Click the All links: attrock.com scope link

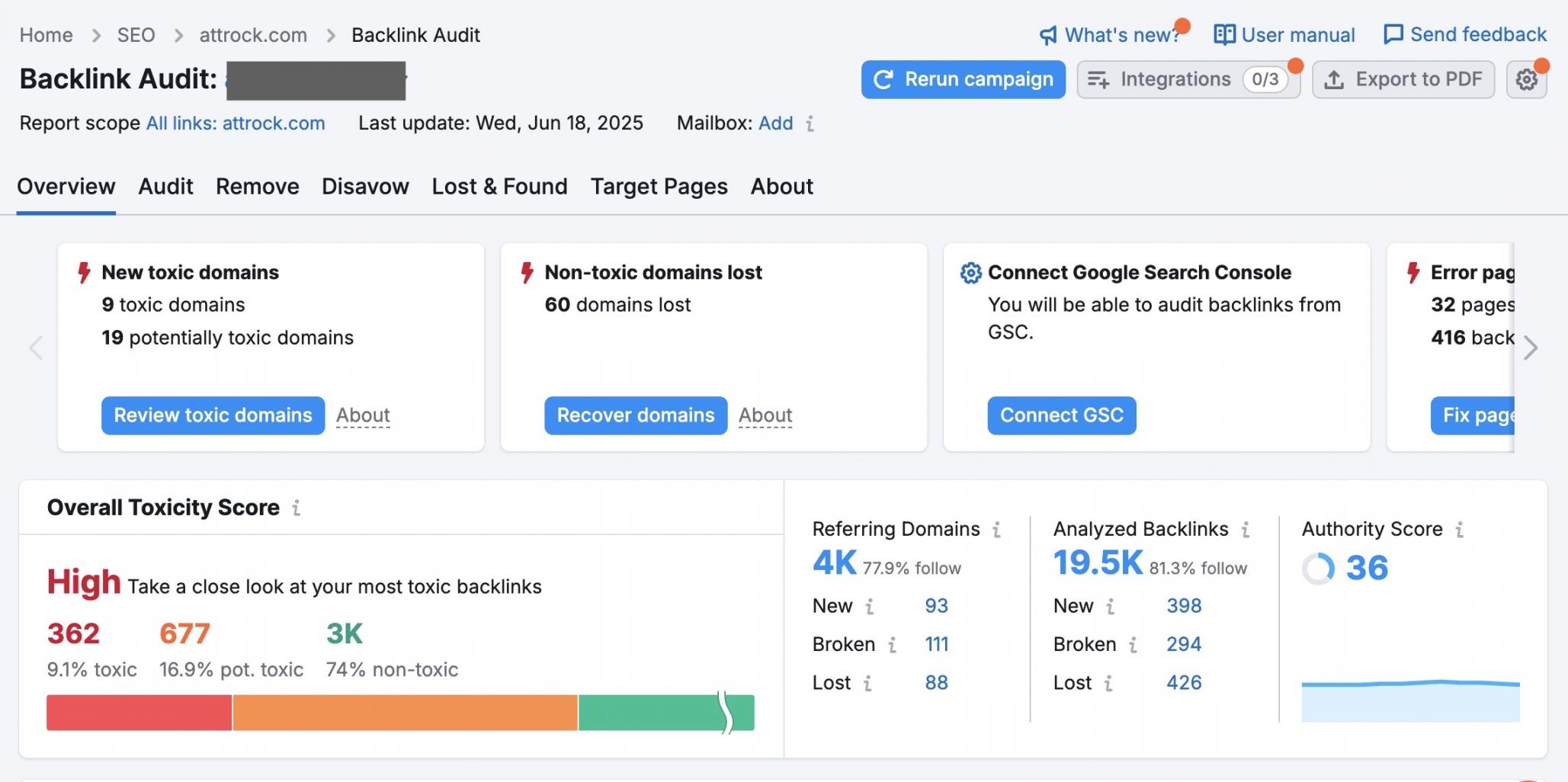(x=236, y=123)
